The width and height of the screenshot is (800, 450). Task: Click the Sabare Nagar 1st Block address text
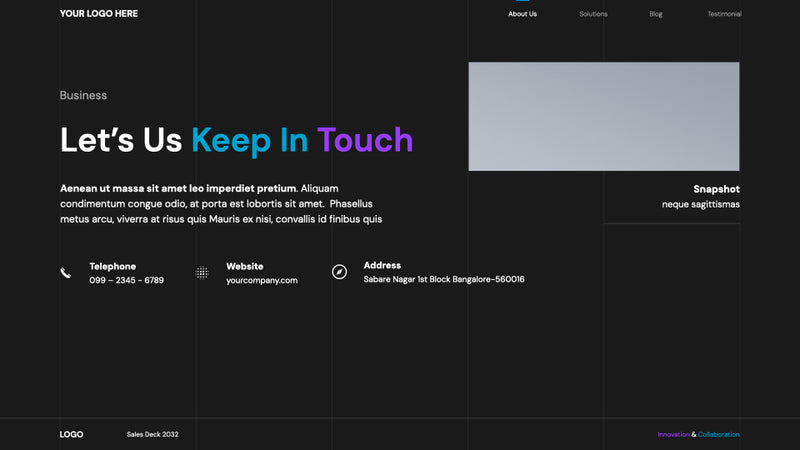[444, 279]
